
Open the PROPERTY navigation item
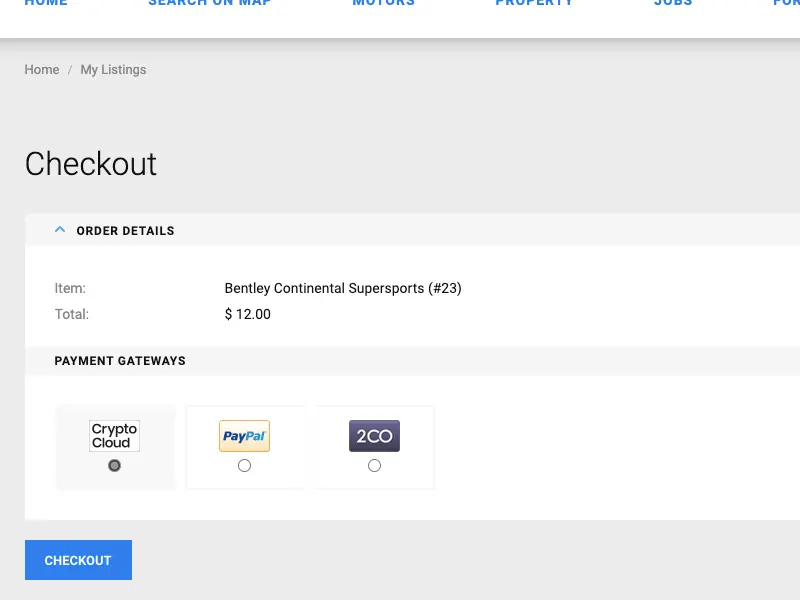[x=534, y=3]
